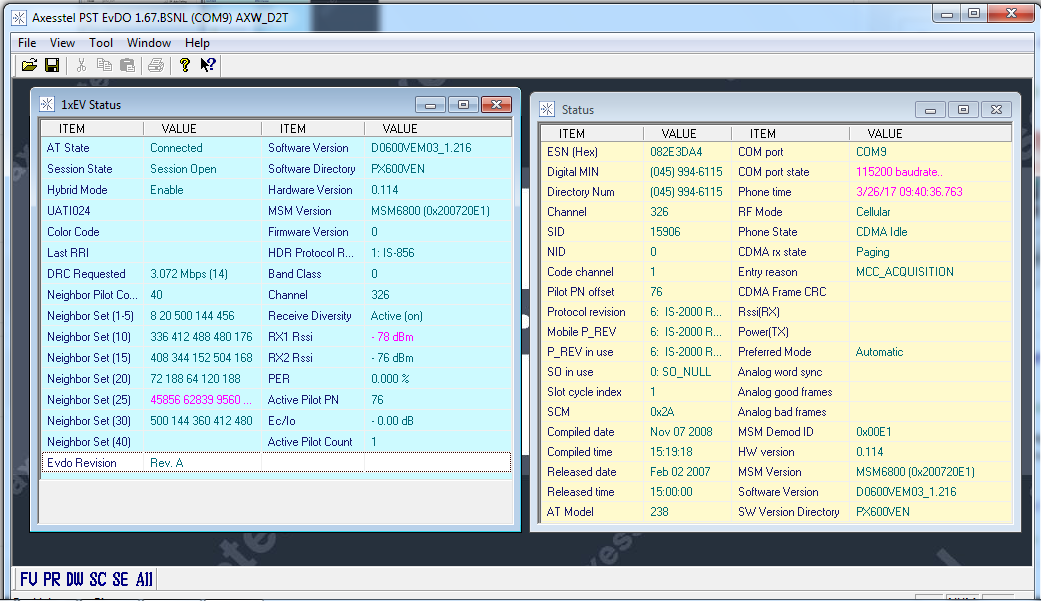Click AT Model value 238
Image resolution: width=1041 pixels, height=601 pixels.
tap(659, 512)
